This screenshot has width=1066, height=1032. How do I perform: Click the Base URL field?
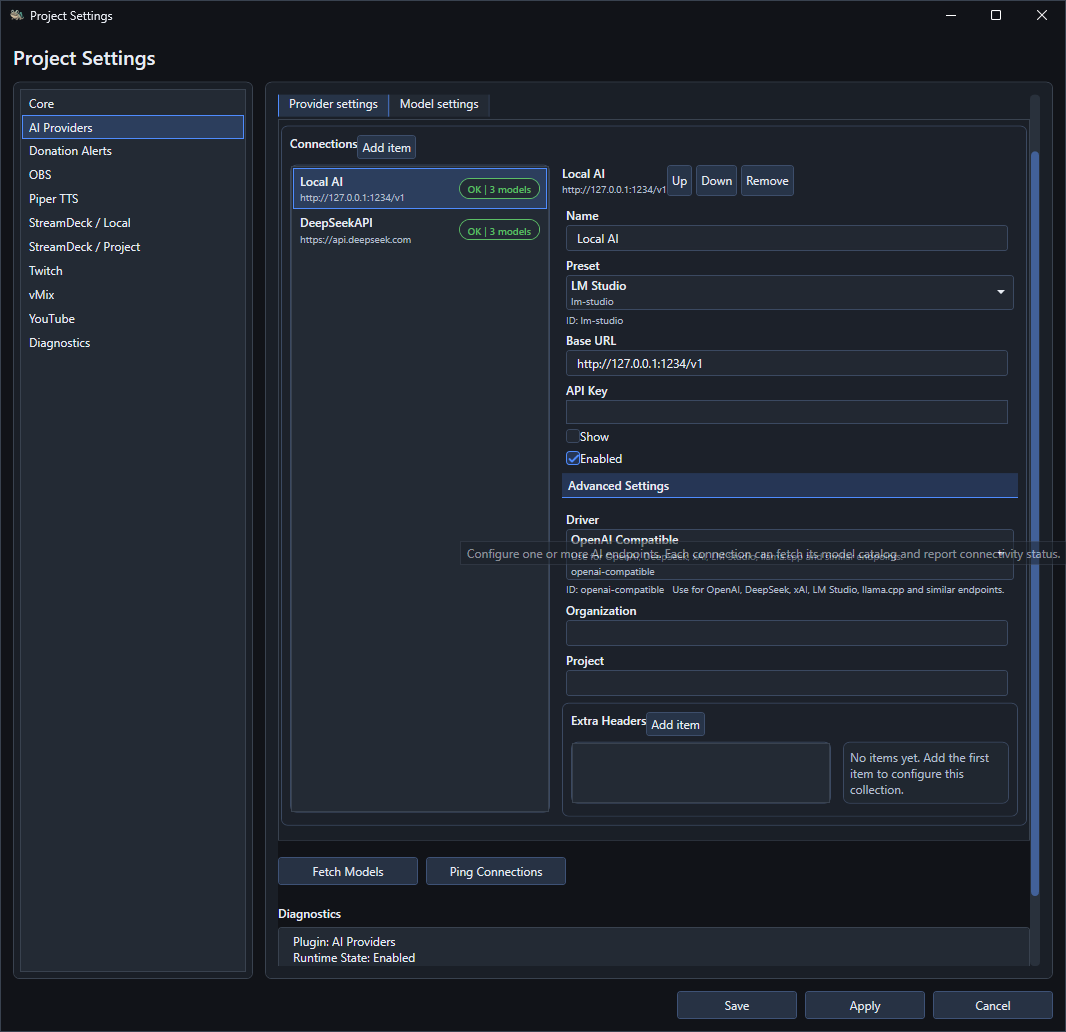787,364
